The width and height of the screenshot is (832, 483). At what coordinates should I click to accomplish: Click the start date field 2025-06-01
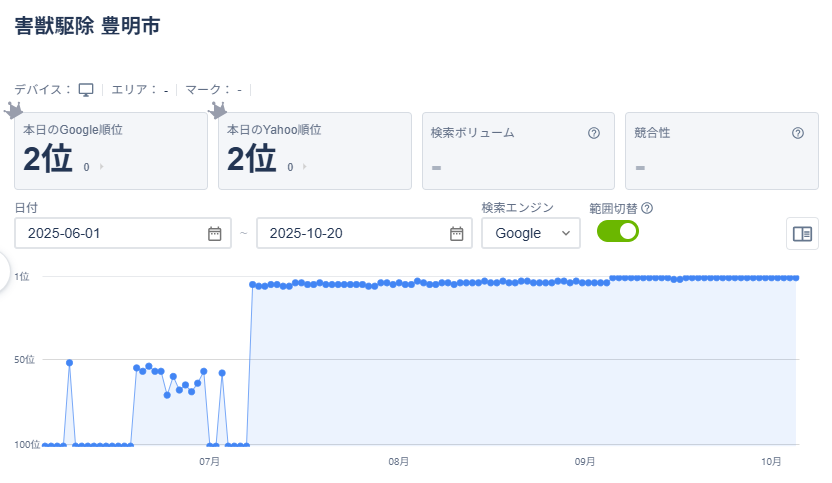tap(110, 233)
